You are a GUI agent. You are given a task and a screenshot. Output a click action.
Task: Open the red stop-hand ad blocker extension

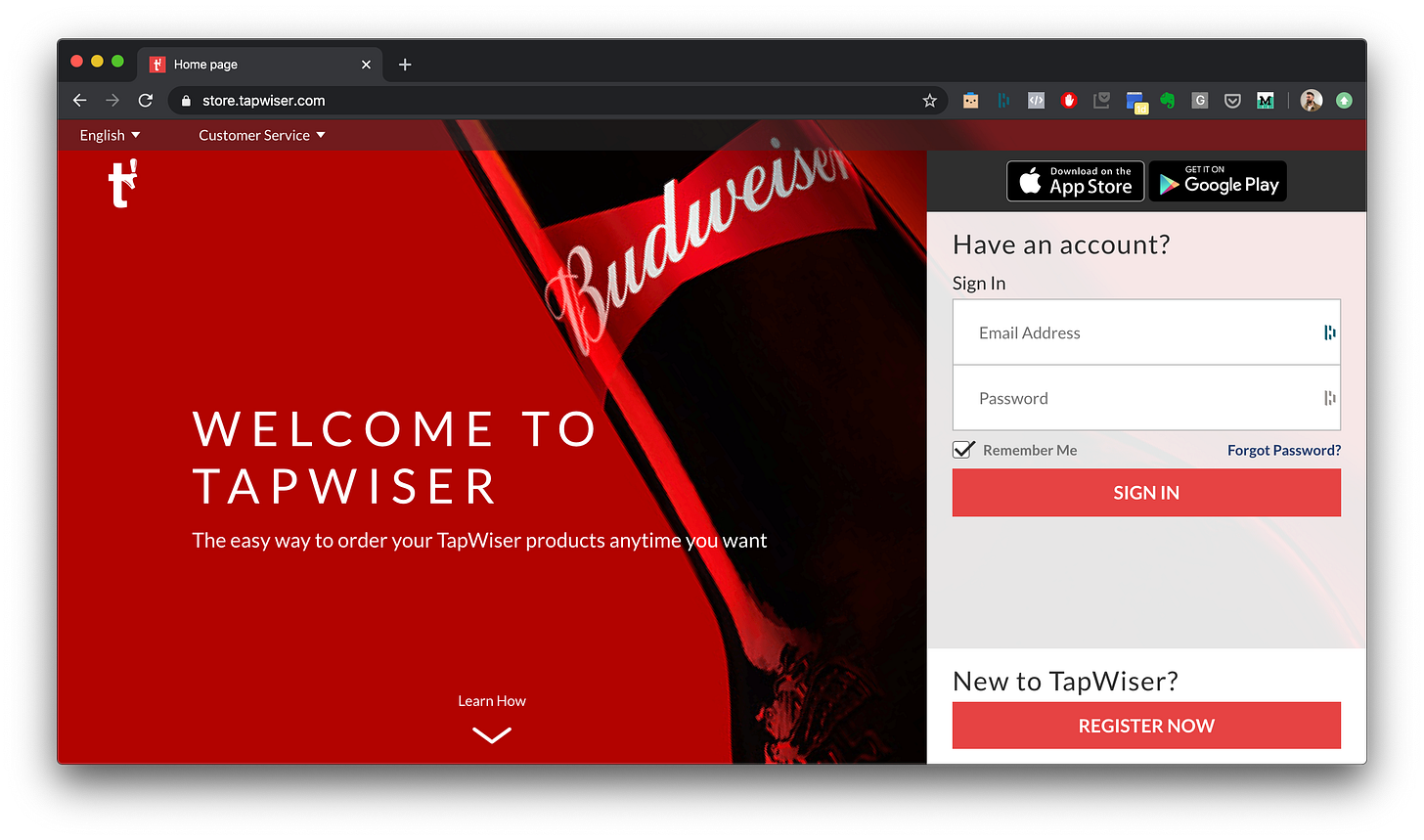[x=1069, y=100]
